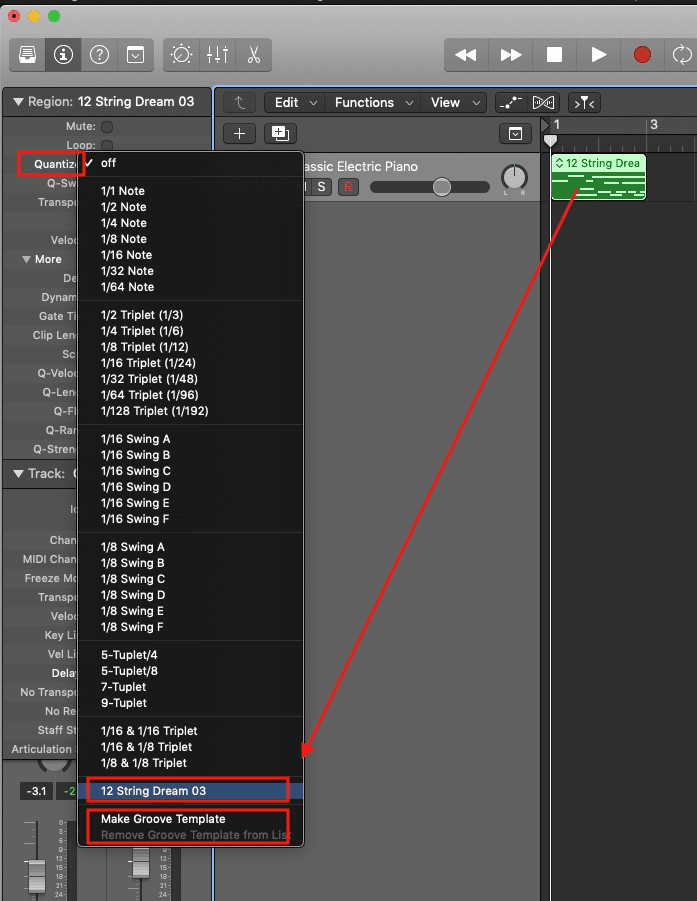
Task: Toggle Cycle mode icon
Action: tap(682, 55)
